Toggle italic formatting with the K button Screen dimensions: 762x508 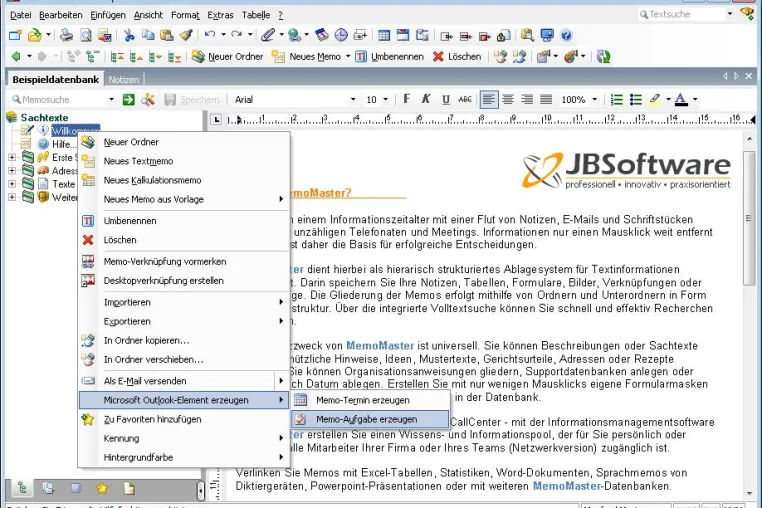tap(426, 99)
